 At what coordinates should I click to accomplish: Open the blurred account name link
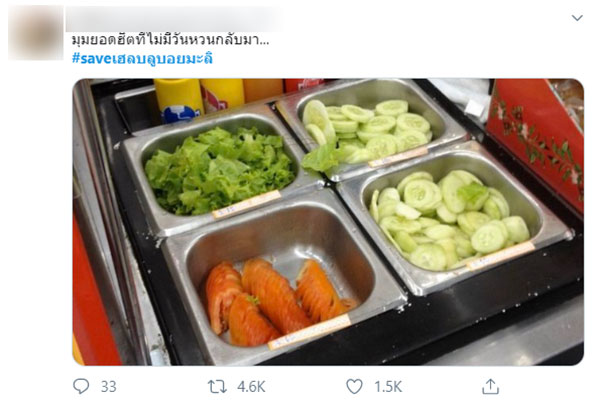(x=174, y=19)
